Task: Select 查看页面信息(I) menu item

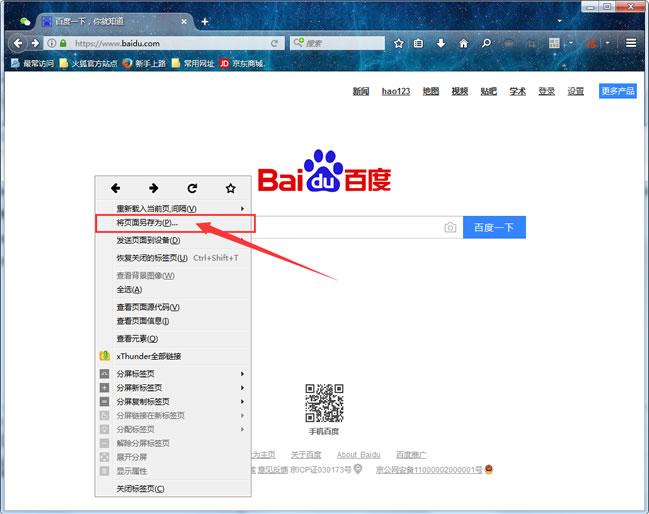Action: click(x=173, y=321)
